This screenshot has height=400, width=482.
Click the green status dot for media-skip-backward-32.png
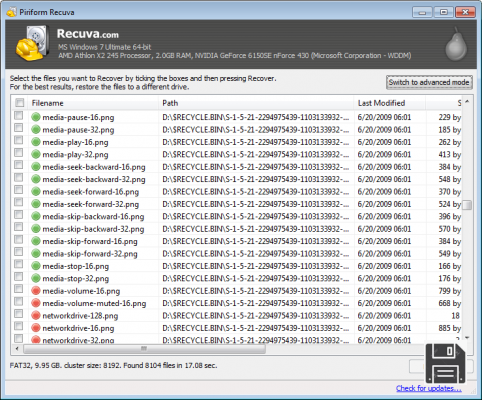tap(36, 229)
